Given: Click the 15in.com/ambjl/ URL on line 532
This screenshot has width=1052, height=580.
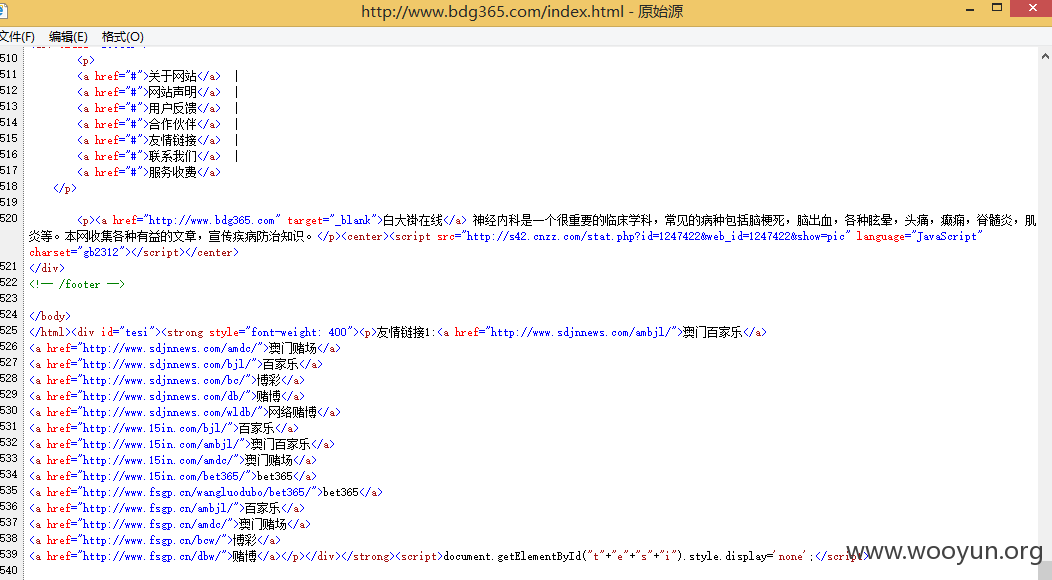Looking at the screenshot, I should tap(160, 445).
